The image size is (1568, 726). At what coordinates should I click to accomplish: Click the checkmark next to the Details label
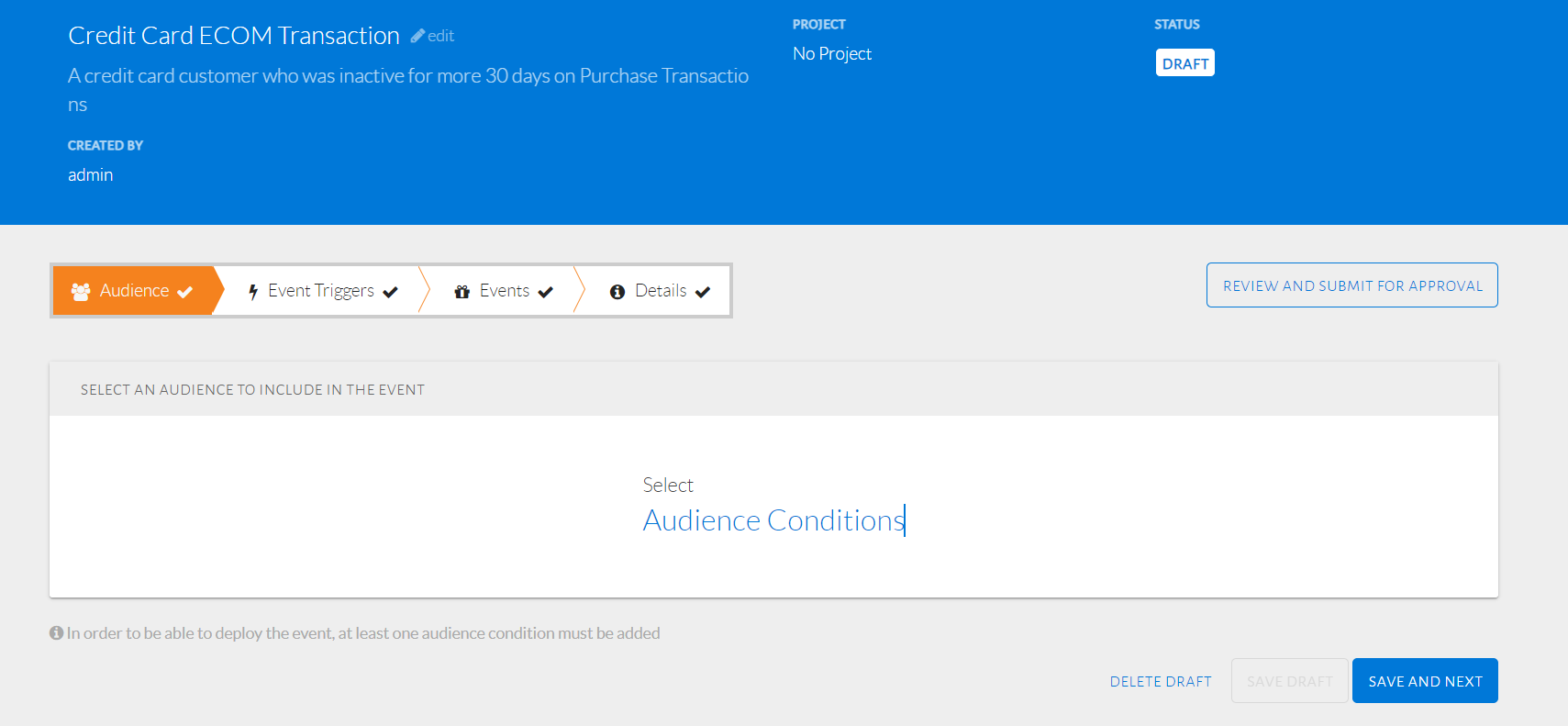tap(703, 292)
